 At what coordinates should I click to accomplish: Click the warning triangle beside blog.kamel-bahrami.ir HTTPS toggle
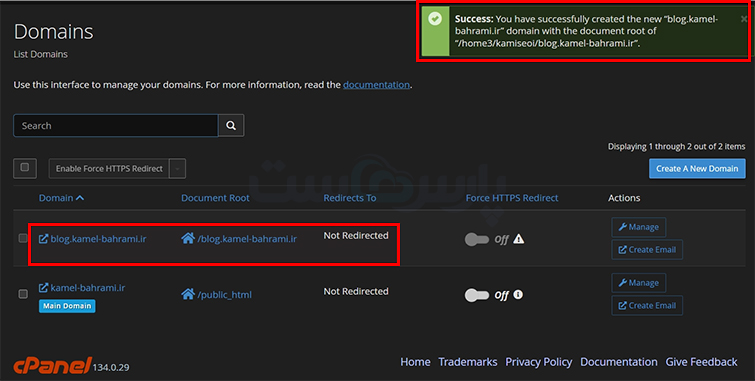tap(519, 239)
